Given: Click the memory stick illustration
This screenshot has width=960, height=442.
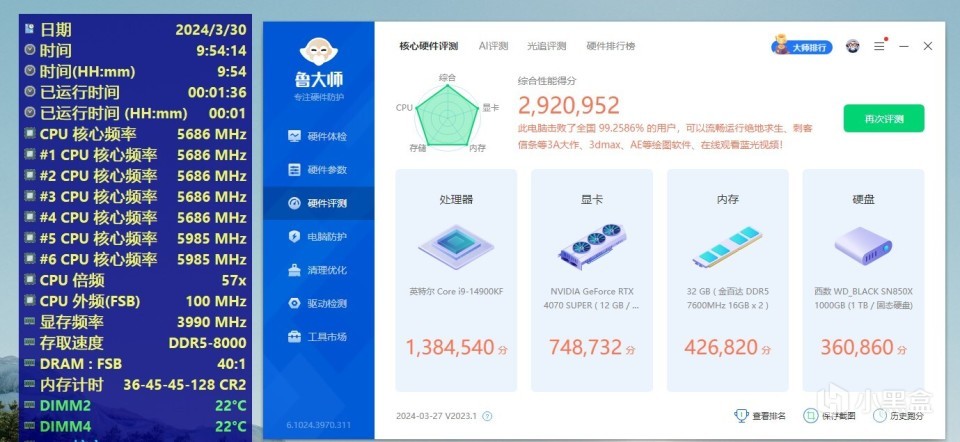Looking at the screenshot, I should click(x=727, y=246).
